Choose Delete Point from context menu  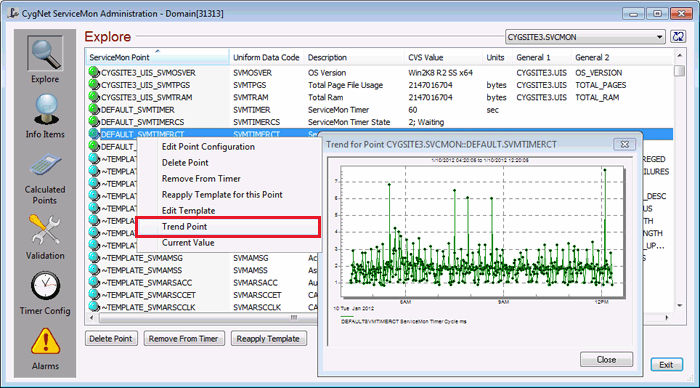coord(185,163)
